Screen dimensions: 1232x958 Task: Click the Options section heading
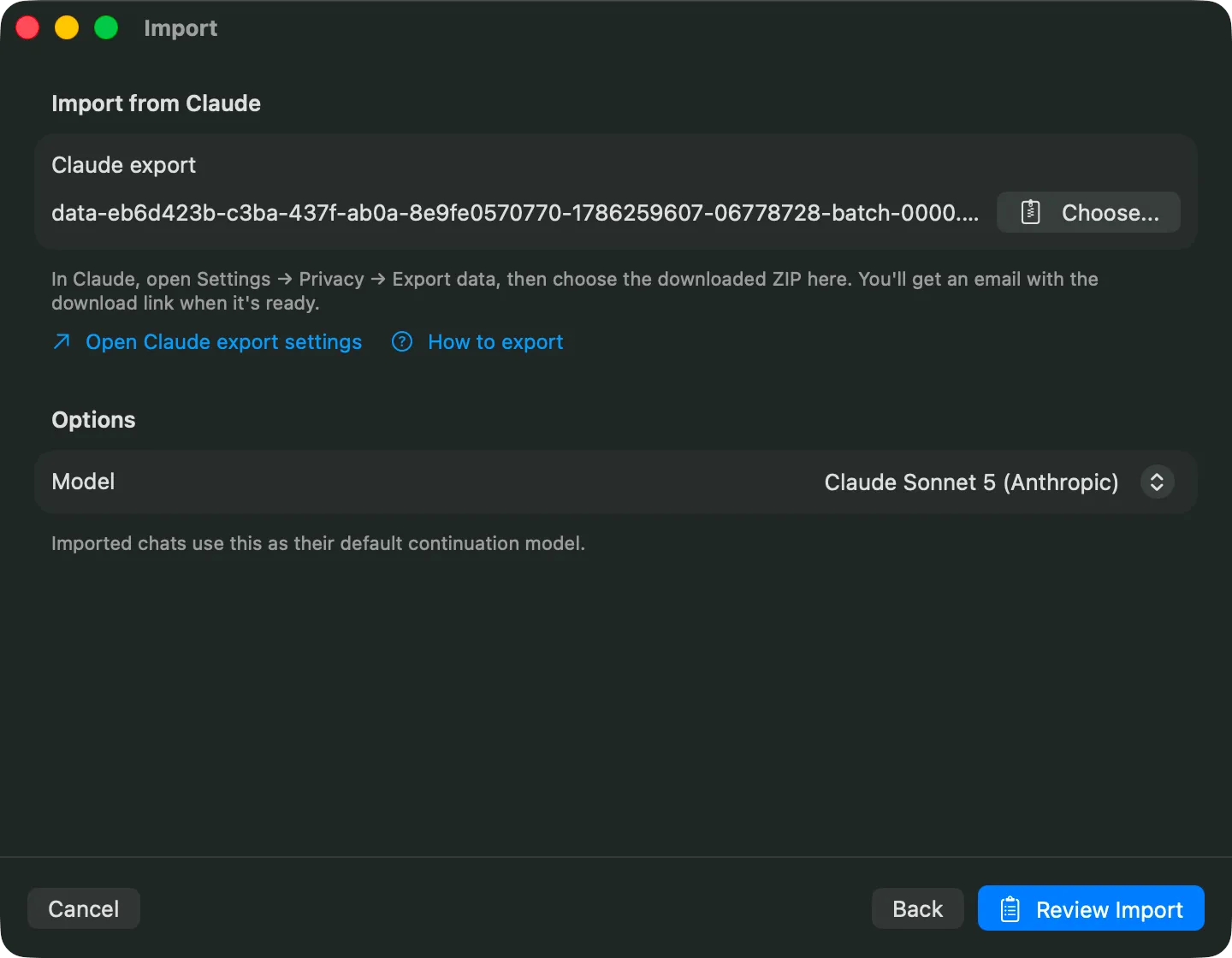click(x=94, y=420)
